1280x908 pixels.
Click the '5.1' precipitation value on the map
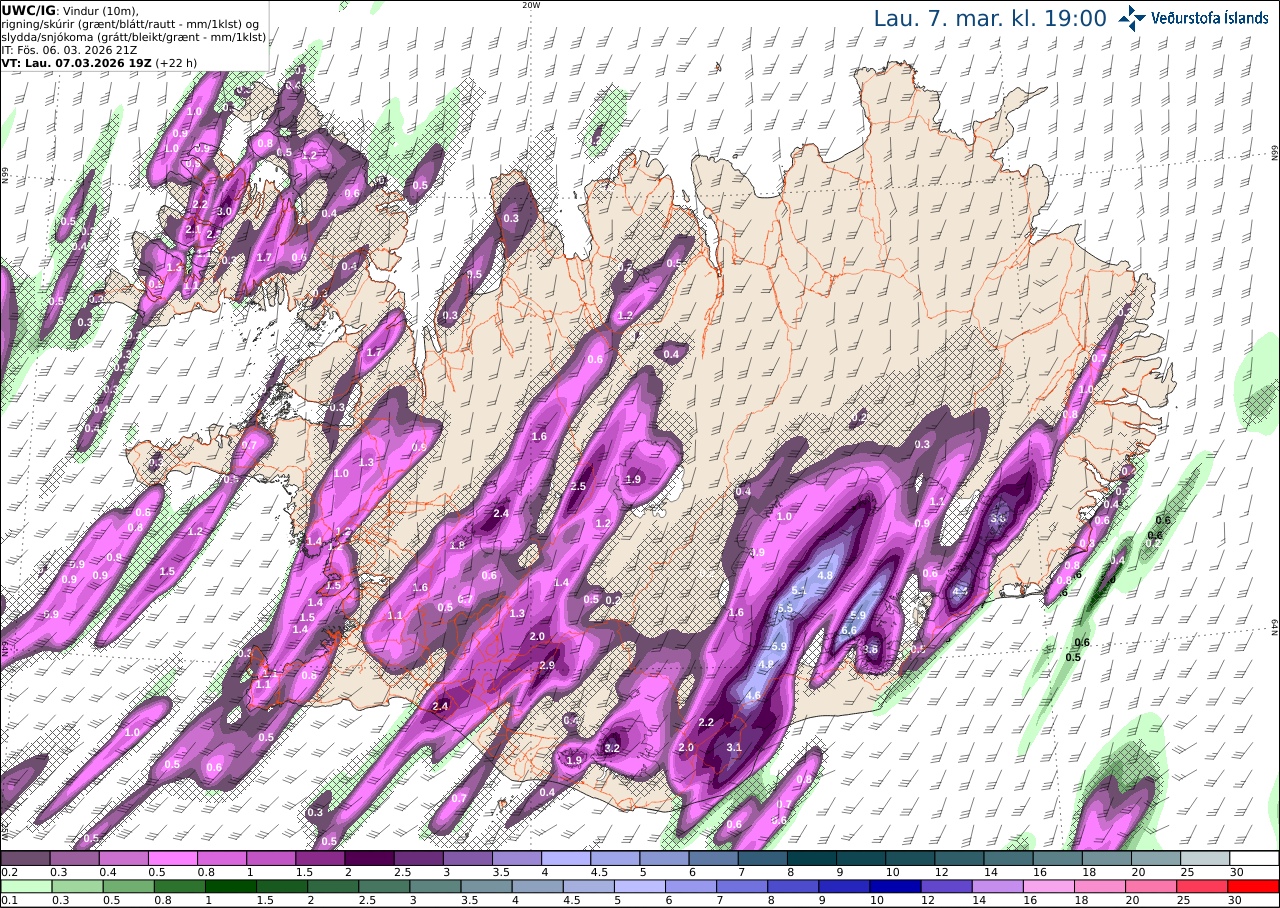click(798, 592)
